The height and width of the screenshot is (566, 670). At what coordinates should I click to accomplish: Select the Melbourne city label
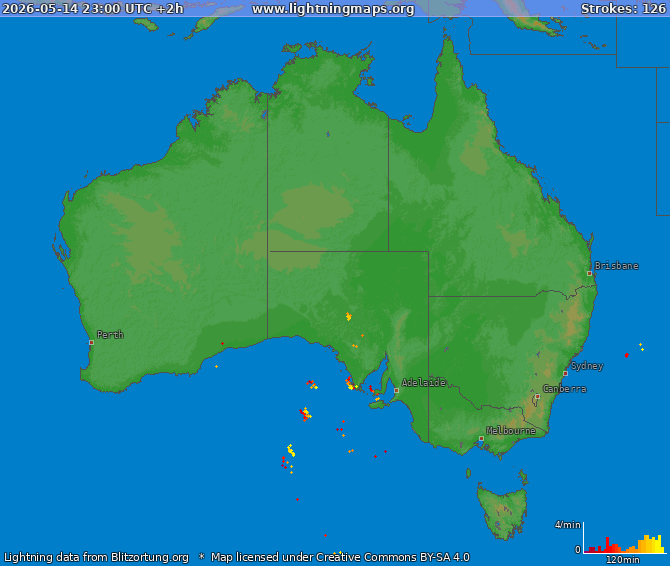511,431
